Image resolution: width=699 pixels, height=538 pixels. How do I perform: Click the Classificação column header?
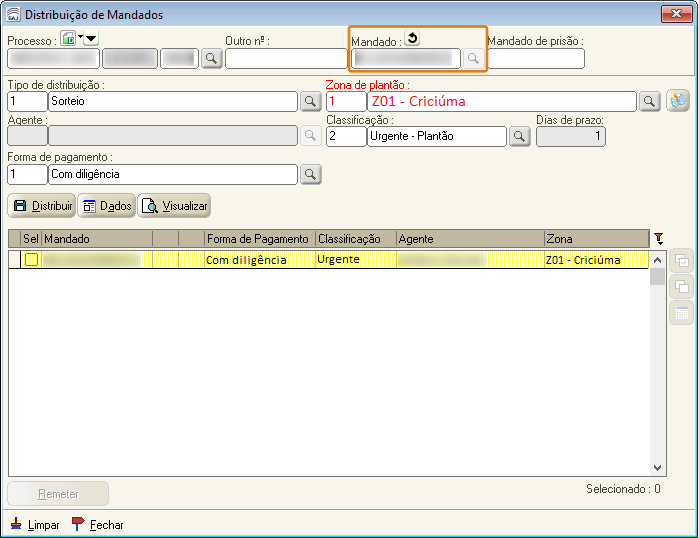[x=356, y=239]
